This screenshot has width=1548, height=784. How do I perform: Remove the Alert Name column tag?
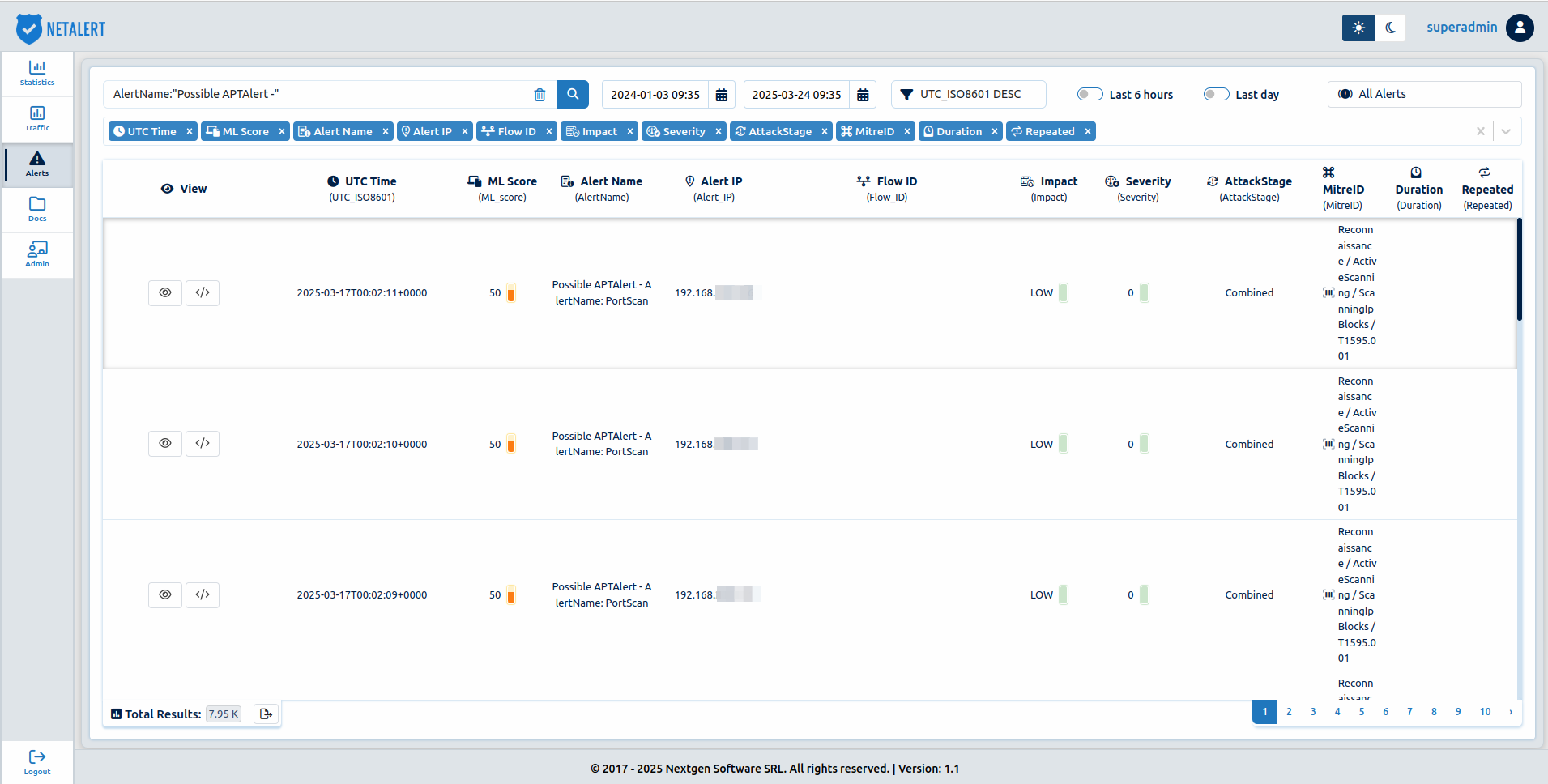(386, 131)
